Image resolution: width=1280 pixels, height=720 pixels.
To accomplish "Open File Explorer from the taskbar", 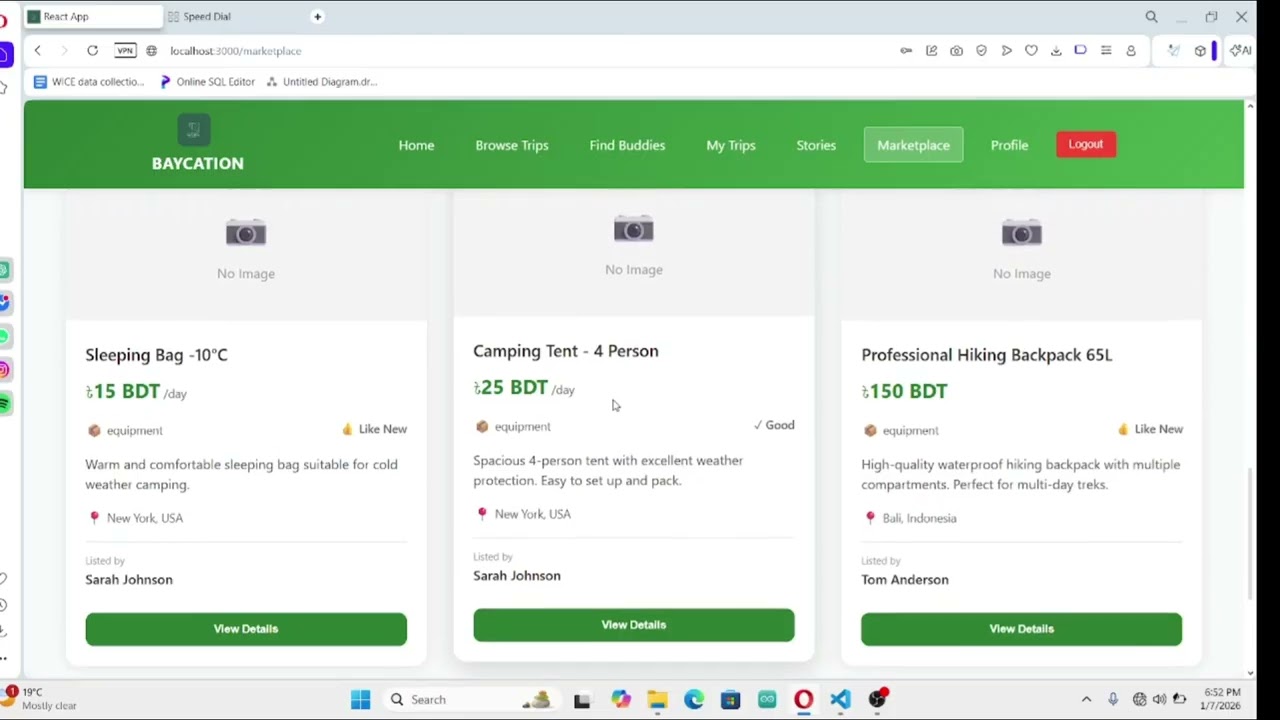I will point(657,699).
